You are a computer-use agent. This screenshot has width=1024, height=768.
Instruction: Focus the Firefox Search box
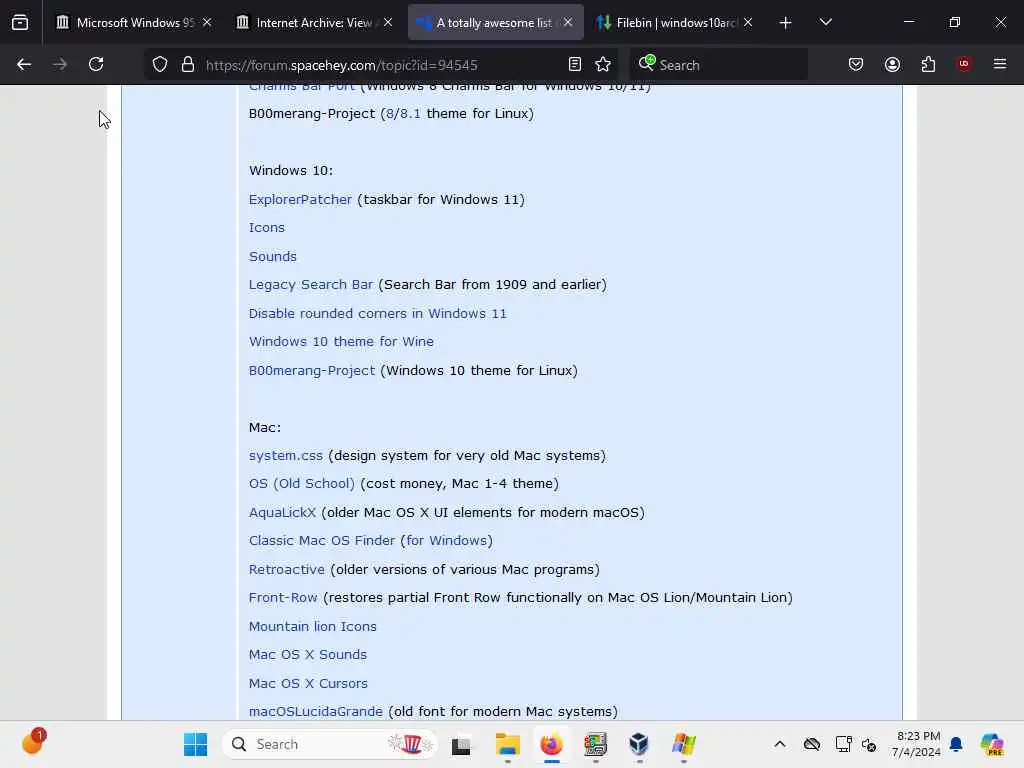point(718,65)
